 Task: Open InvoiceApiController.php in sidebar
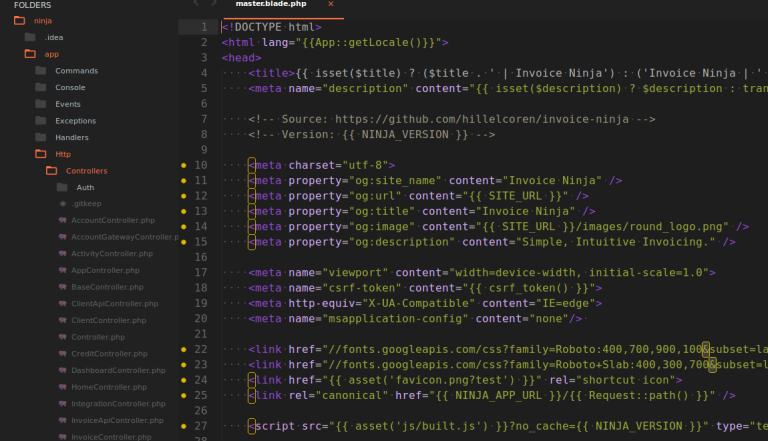[x=117, y=420]
